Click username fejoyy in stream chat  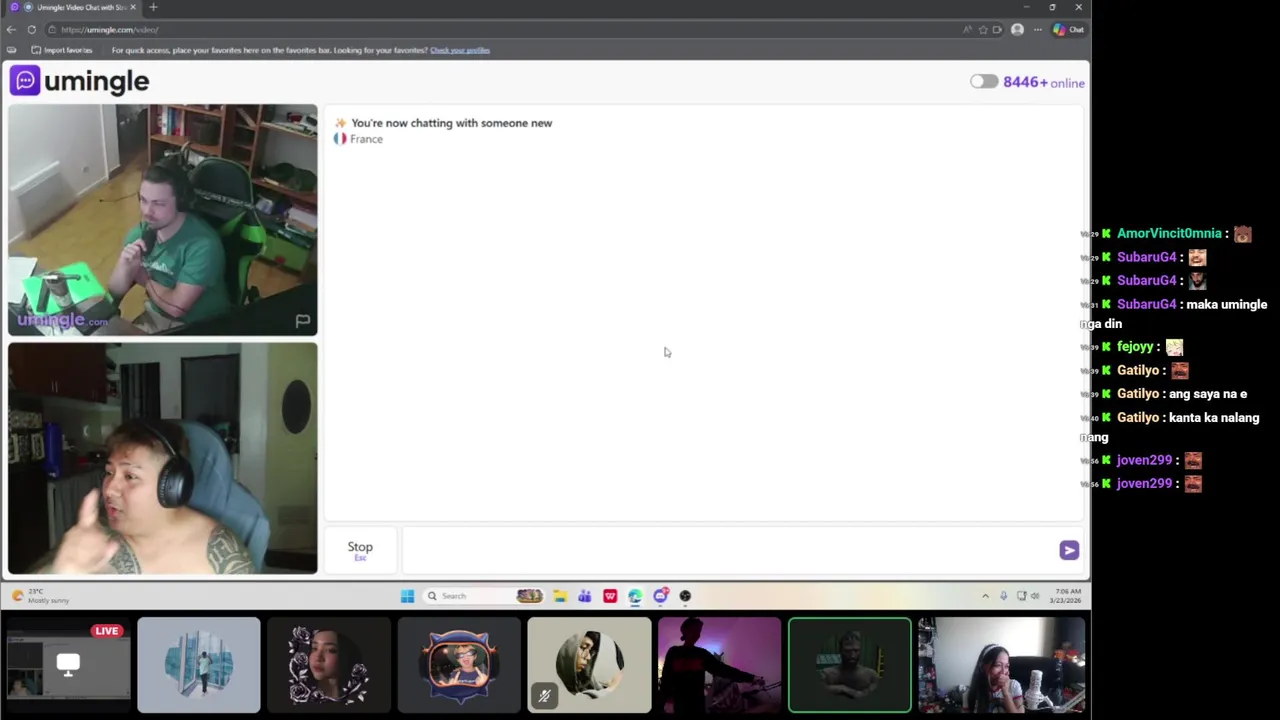[x=1135, y=347]
